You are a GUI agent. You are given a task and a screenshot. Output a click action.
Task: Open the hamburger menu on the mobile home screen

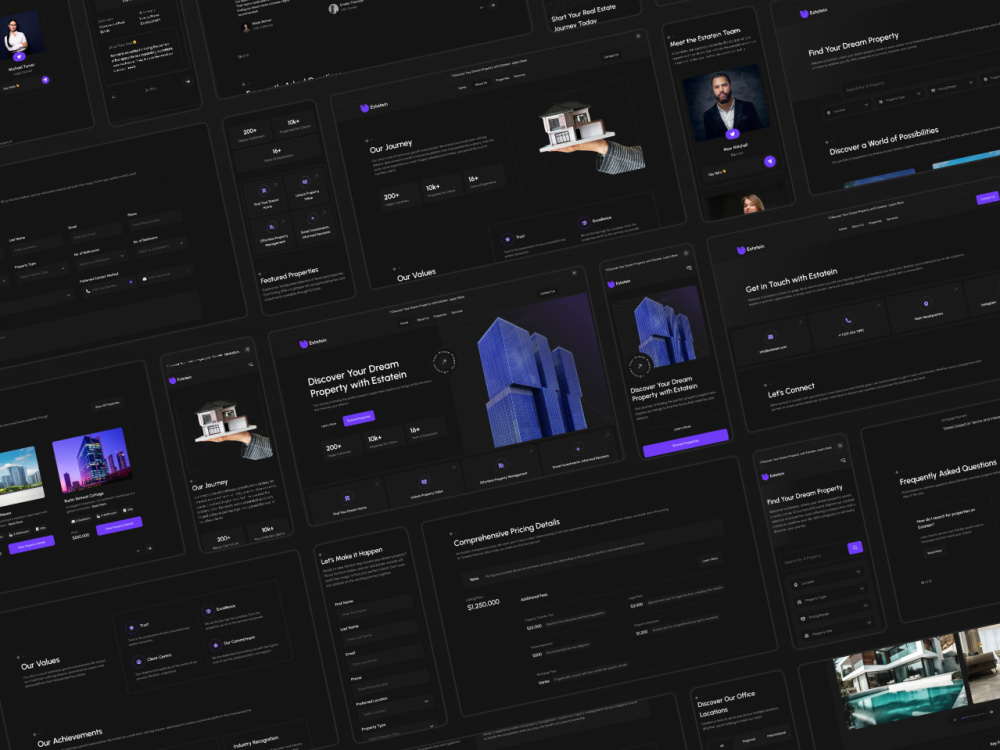pyautogui.click(x=689, y=268)
